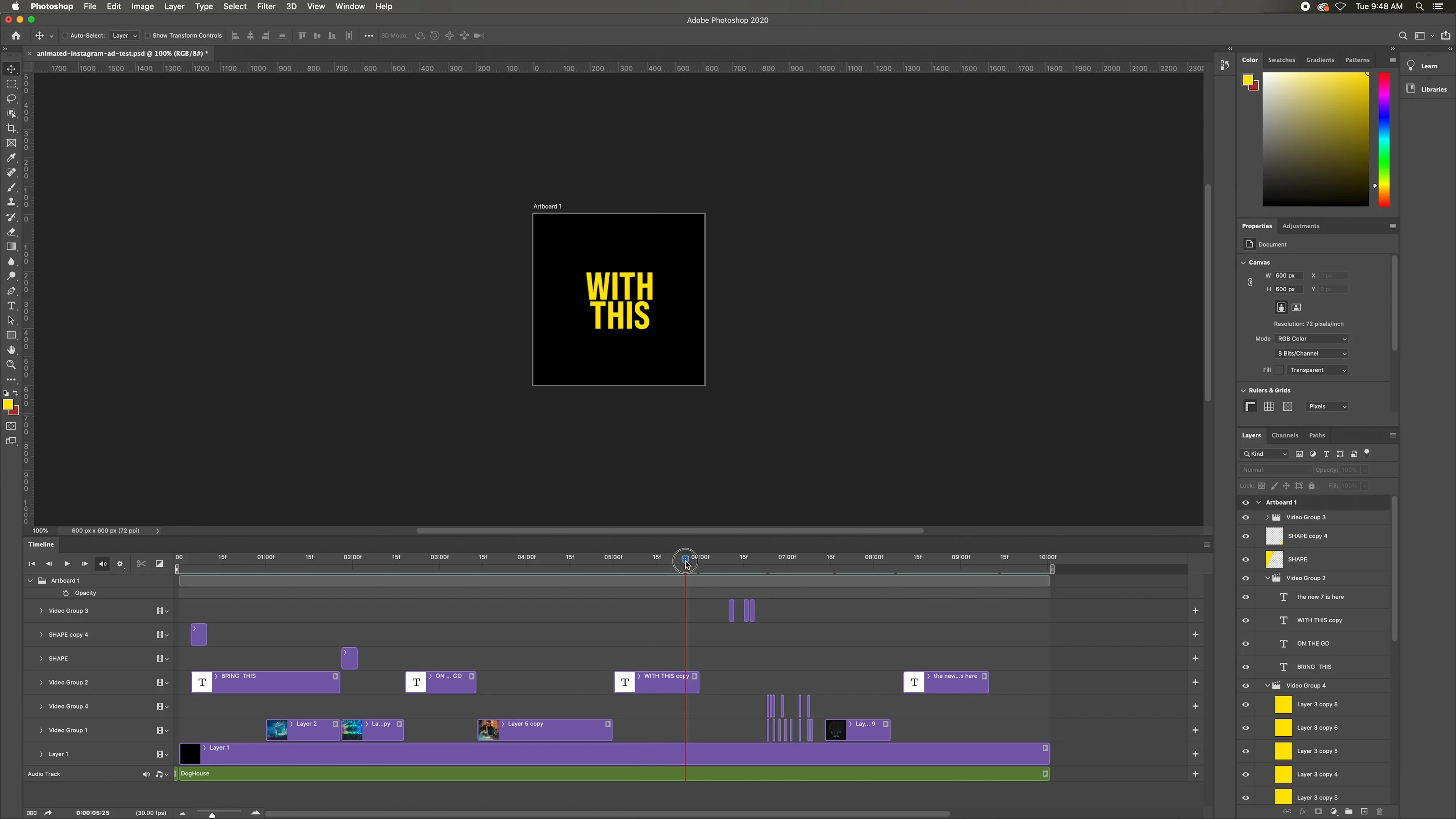Click the Libraries panel icon
The image size is (1456, 819).
(1411, 89)
